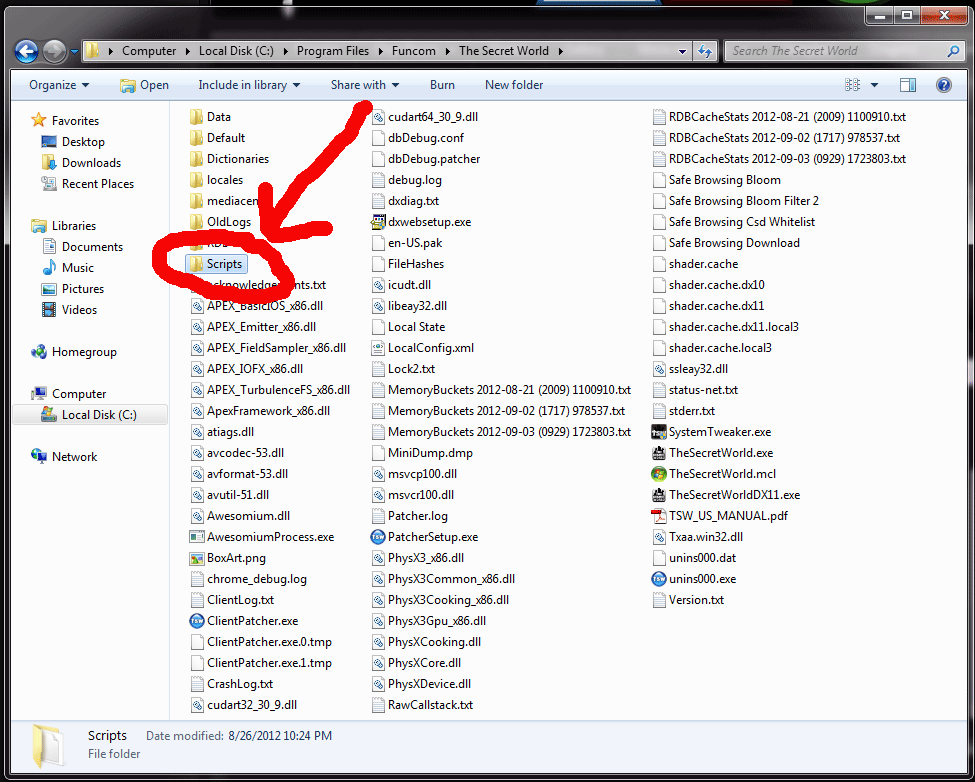Expand the Program Files breadcrumb arrow
The image size is (975, 782).
(381, 52)
